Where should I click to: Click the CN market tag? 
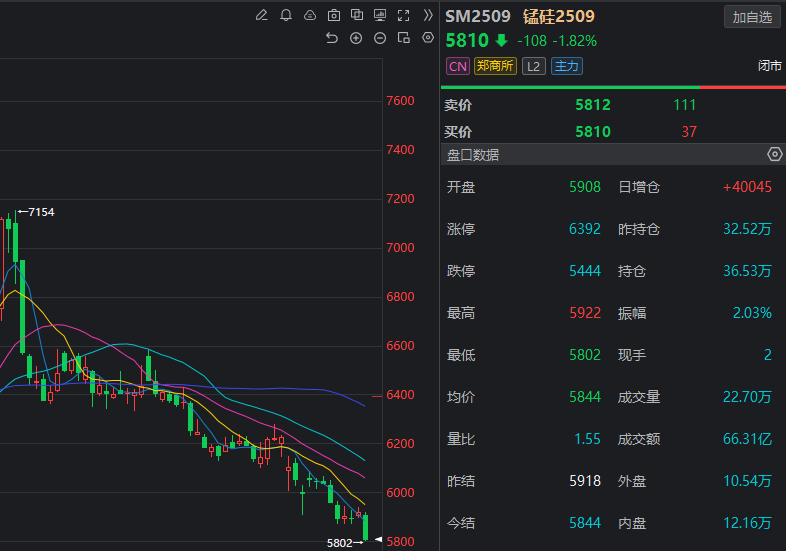(458, 66)
